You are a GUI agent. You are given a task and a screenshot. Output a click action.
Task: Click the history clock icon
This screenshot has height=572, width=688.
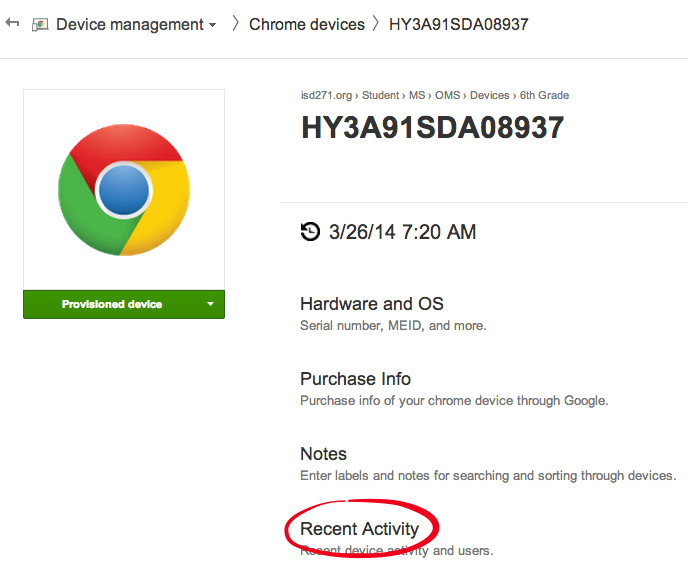coord(311,233)
